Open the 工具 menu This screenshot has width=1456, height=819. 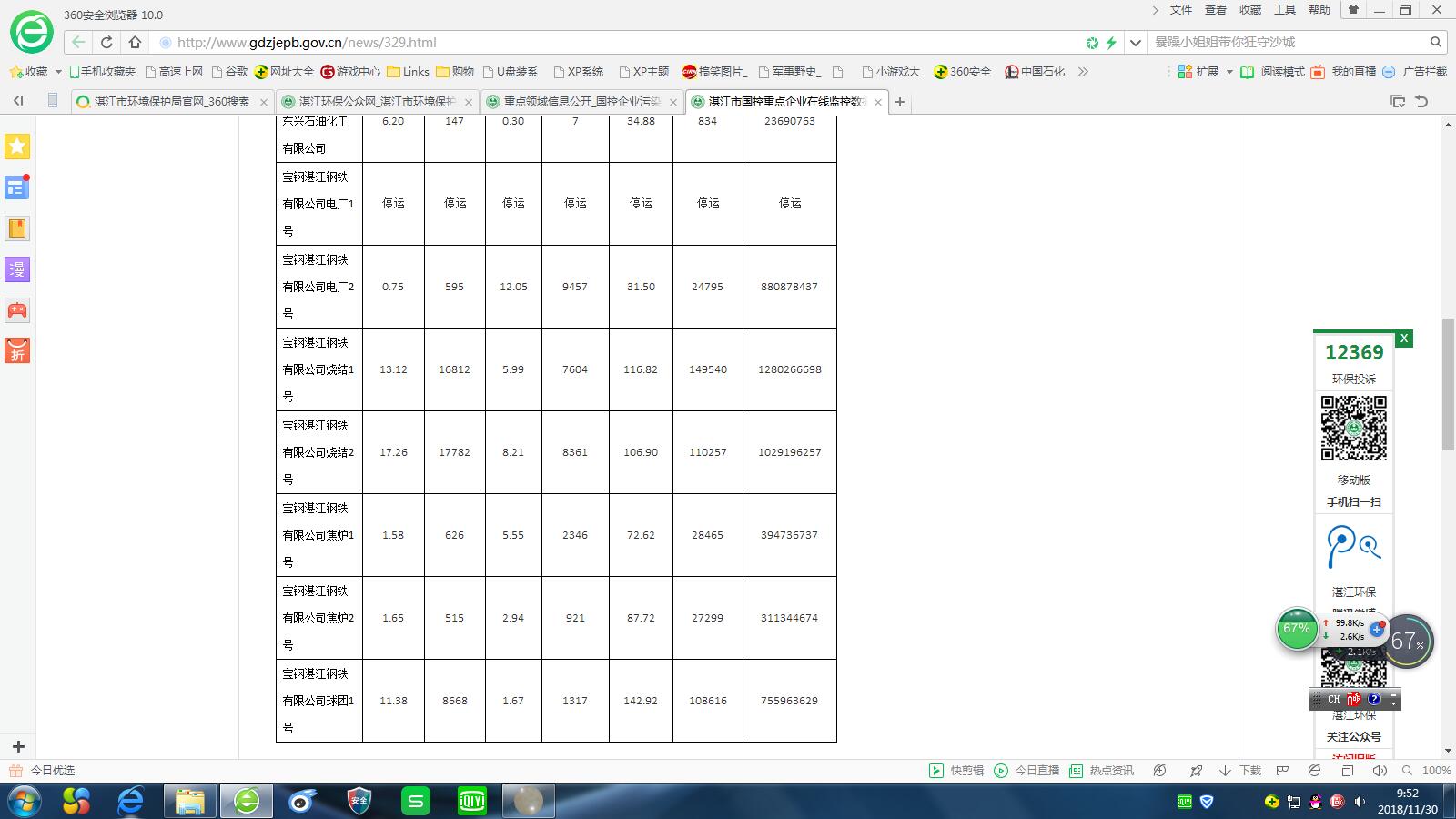pyautogui.click(x=1285, y=10)
